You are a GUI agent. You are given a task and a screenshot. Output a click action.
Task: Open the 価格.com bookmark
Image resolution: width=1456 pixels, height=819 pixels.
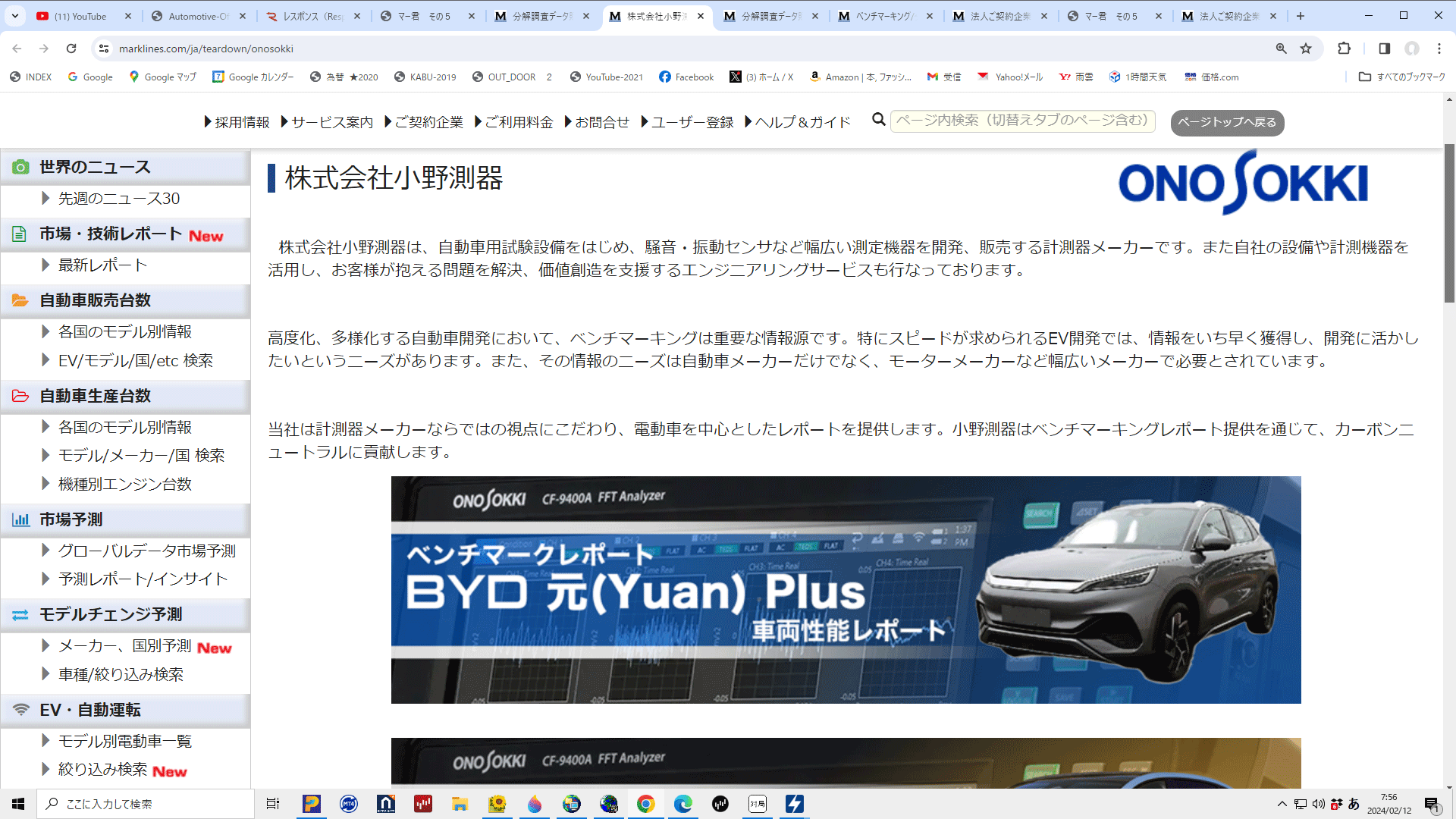(x=1211, y=77)
